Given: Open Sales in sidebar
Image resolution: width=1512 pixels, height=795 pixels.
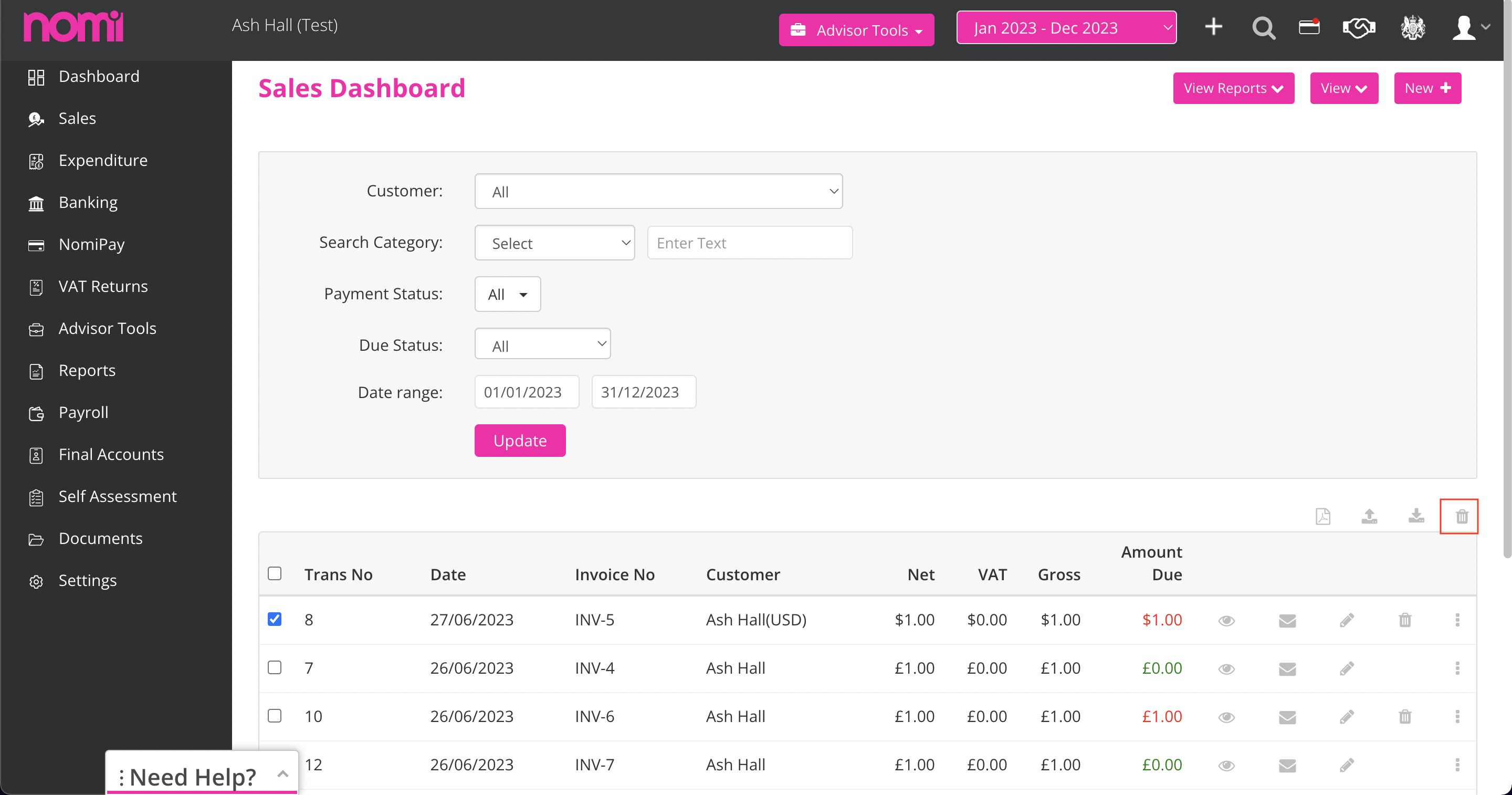Looking at the screenshot, I should tap(77, 119).
